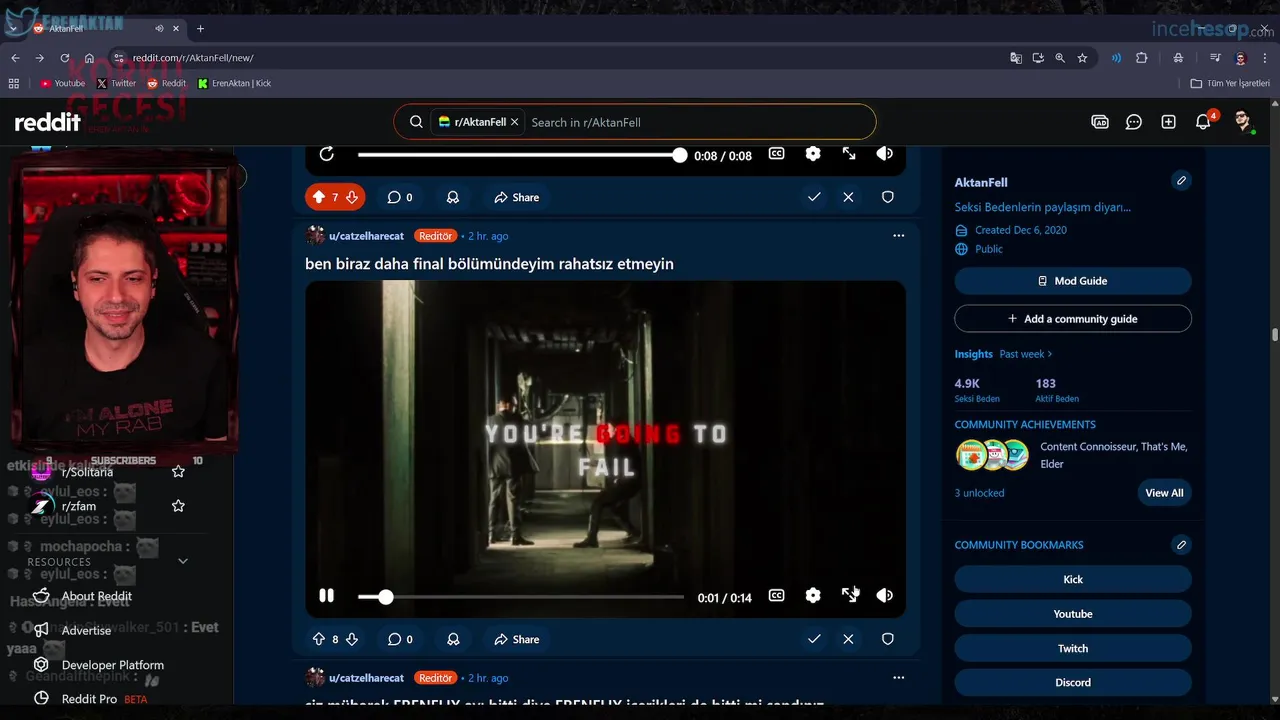
Task: Collapse the RESOURCES sidebar section
Action: 182,562
